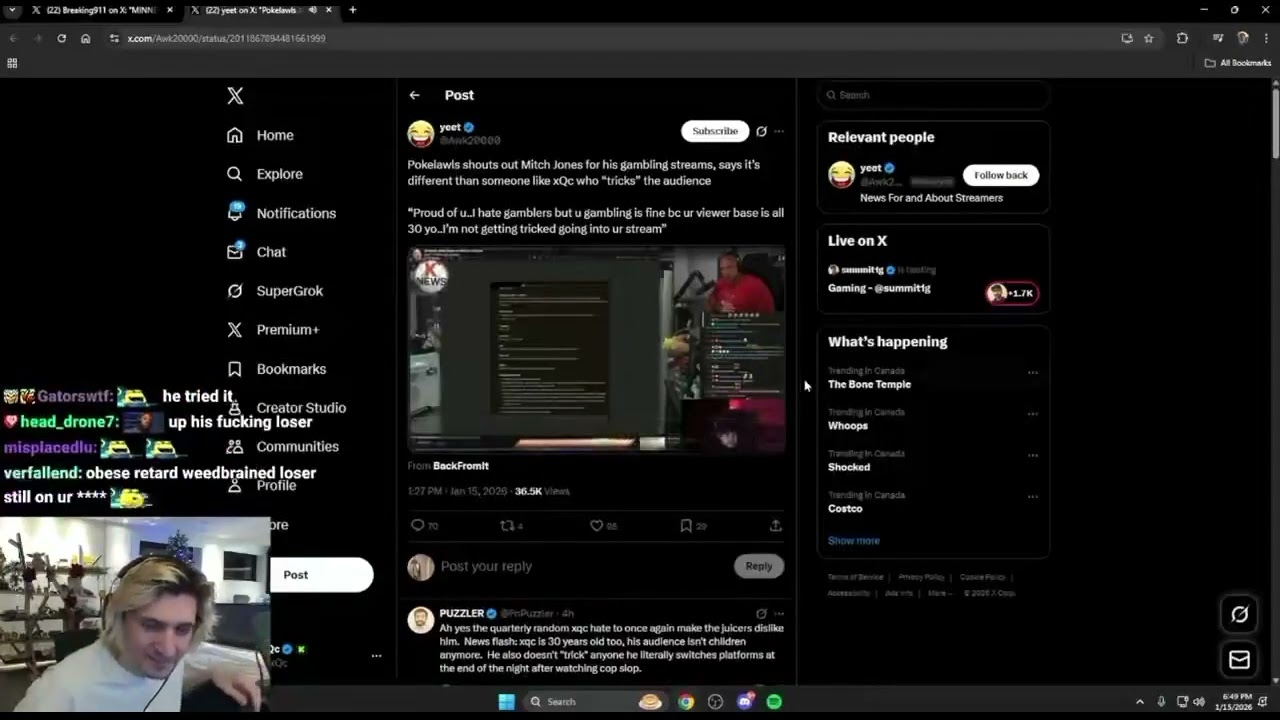Click Grok icon on PUZZLER reply
Viewport: 1280px width, 720px height.
(761, 614)
